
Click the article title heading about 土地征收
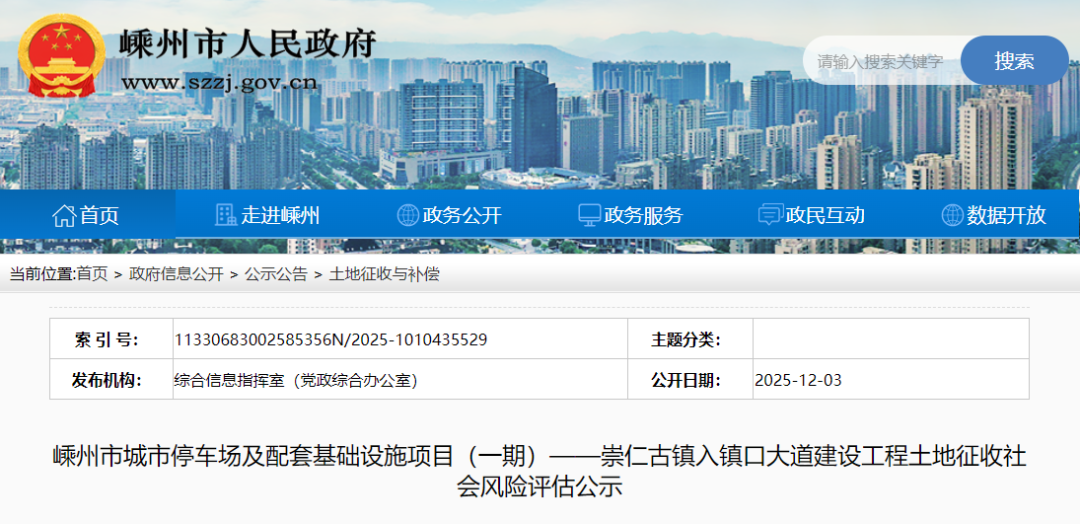[540, 472]
